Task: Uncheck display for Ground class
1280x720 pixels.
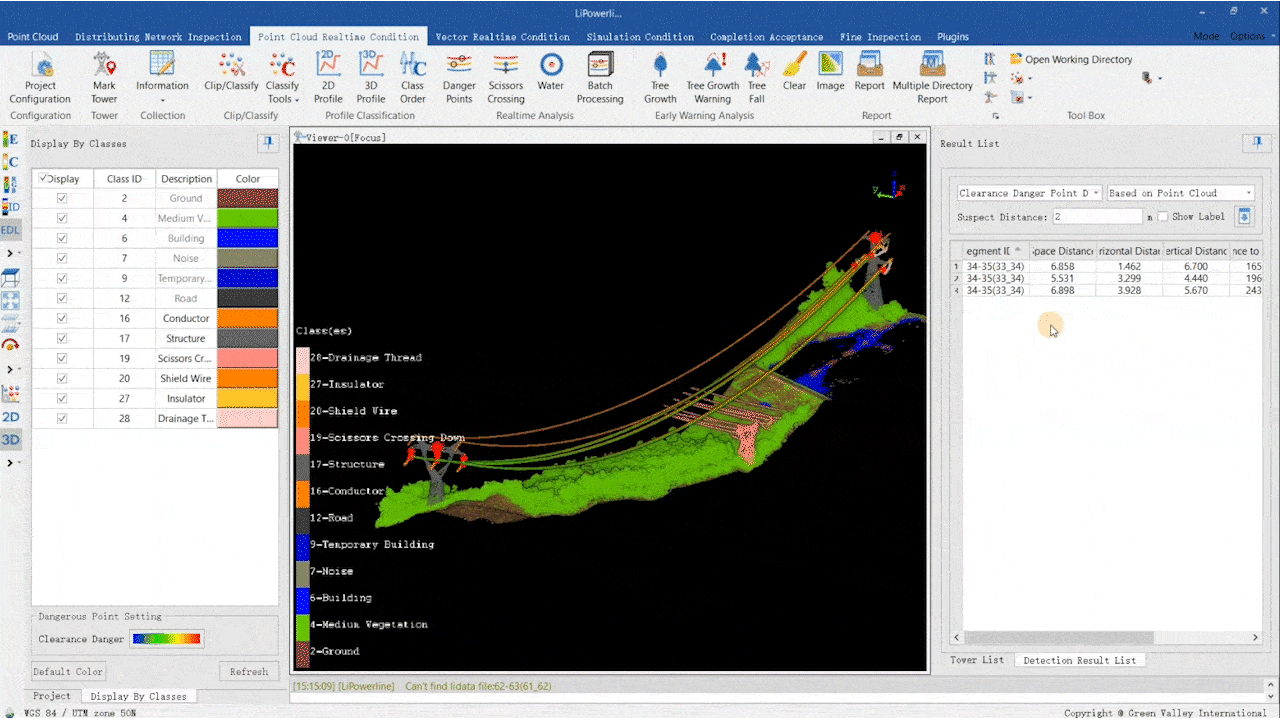Action: (x=62, y=198)
